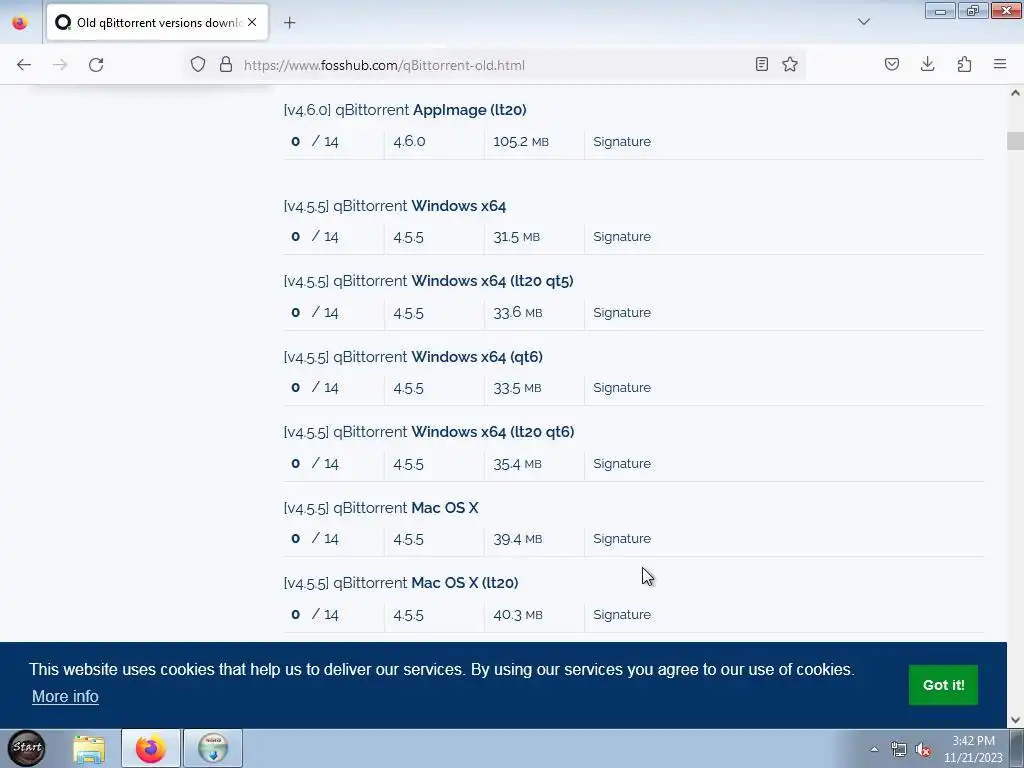Open Signature for the 35.4 MB file

click(x=622, y=463)
